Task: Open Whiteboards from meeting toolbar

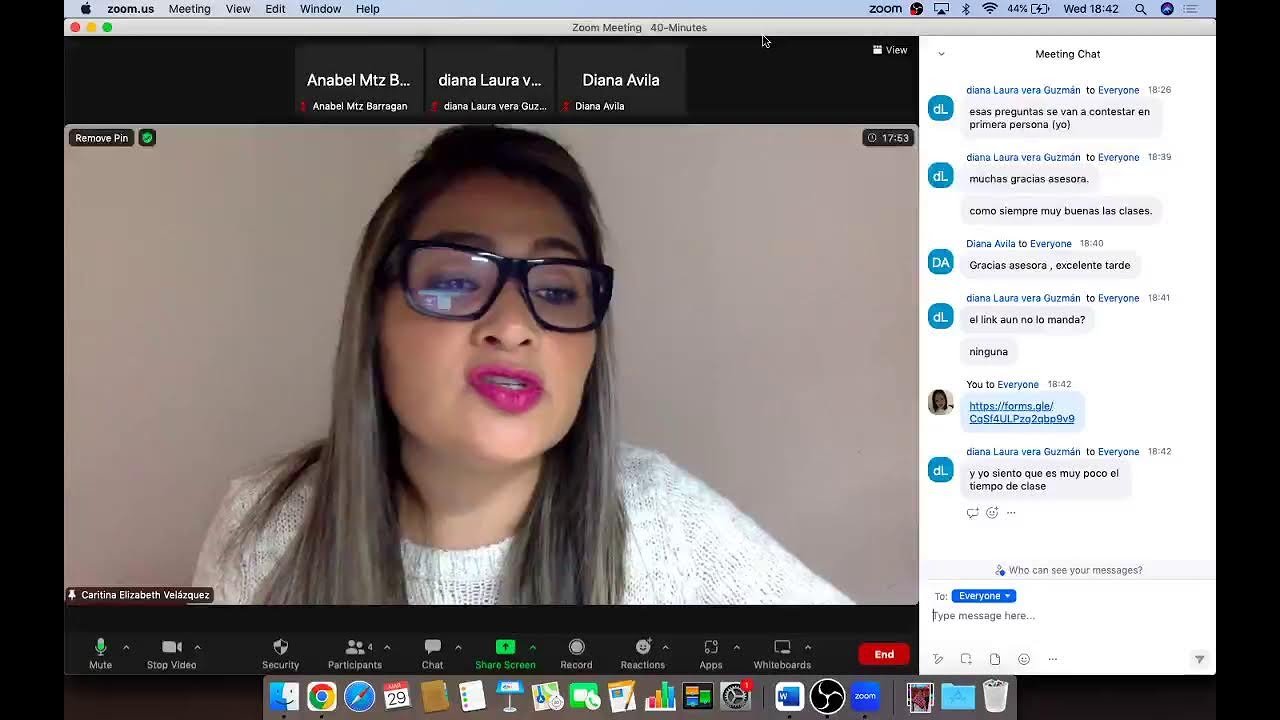Action: [782, 648]
